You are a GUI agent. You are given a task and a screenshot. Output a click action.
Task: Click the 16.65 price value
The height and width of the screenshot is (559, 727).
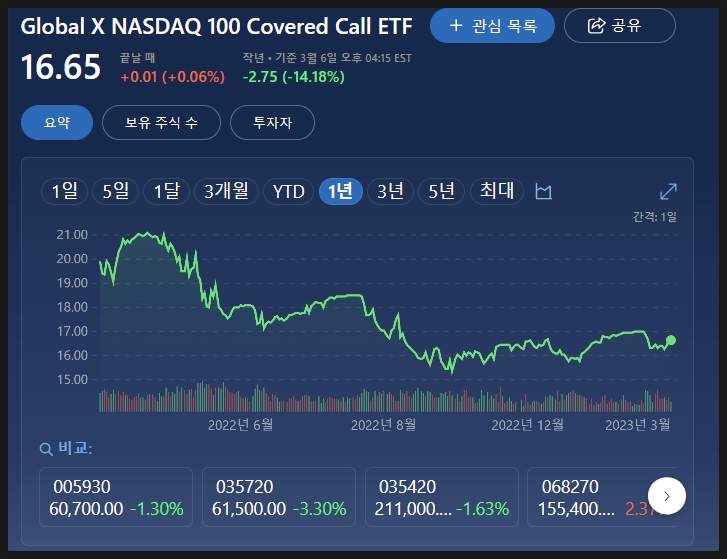click(61, 67)
